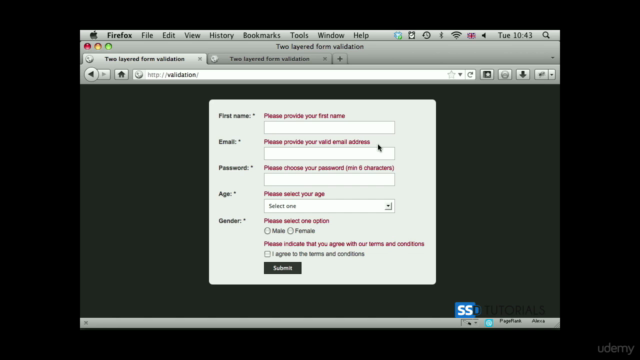The width and height of the screenshot is (640, 360).
Task: Open the History menu
Action: pos(221,36)
